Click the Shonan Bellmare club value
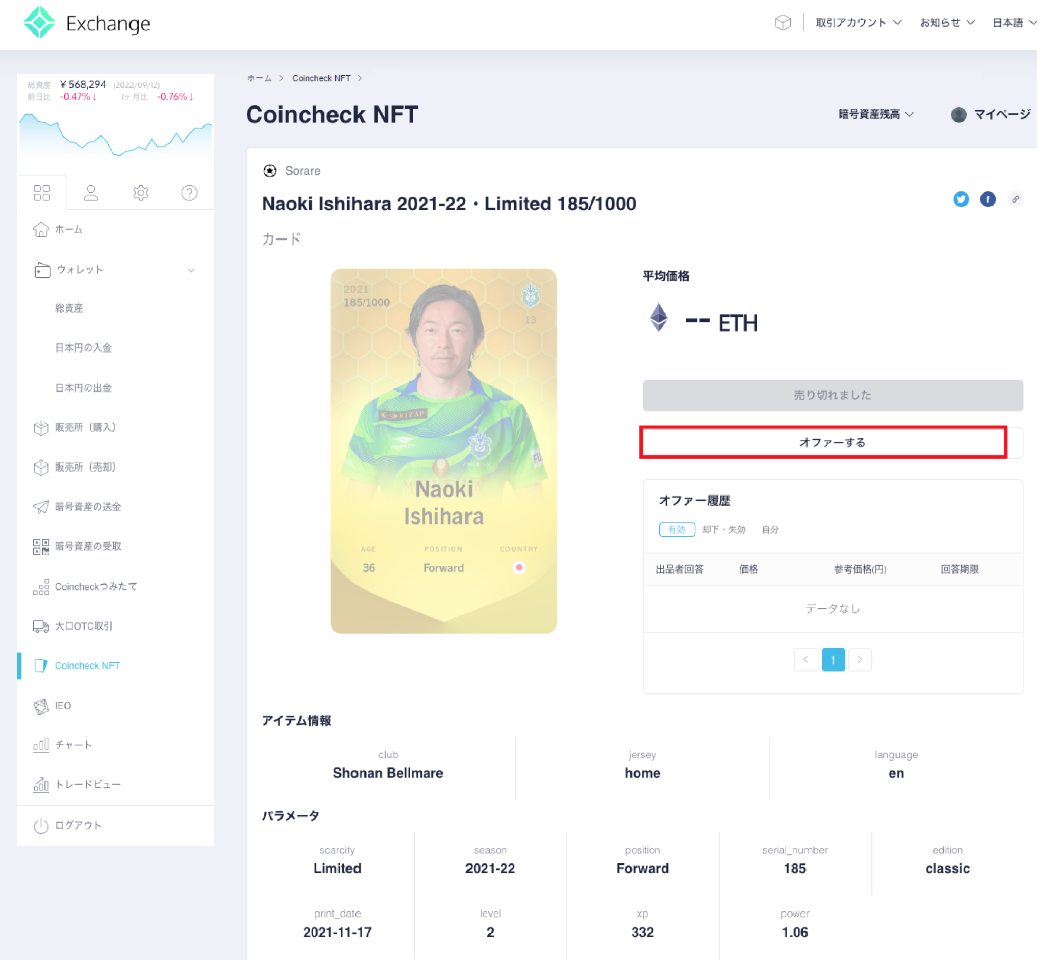Screen dimensions: 1042x960 388,773
